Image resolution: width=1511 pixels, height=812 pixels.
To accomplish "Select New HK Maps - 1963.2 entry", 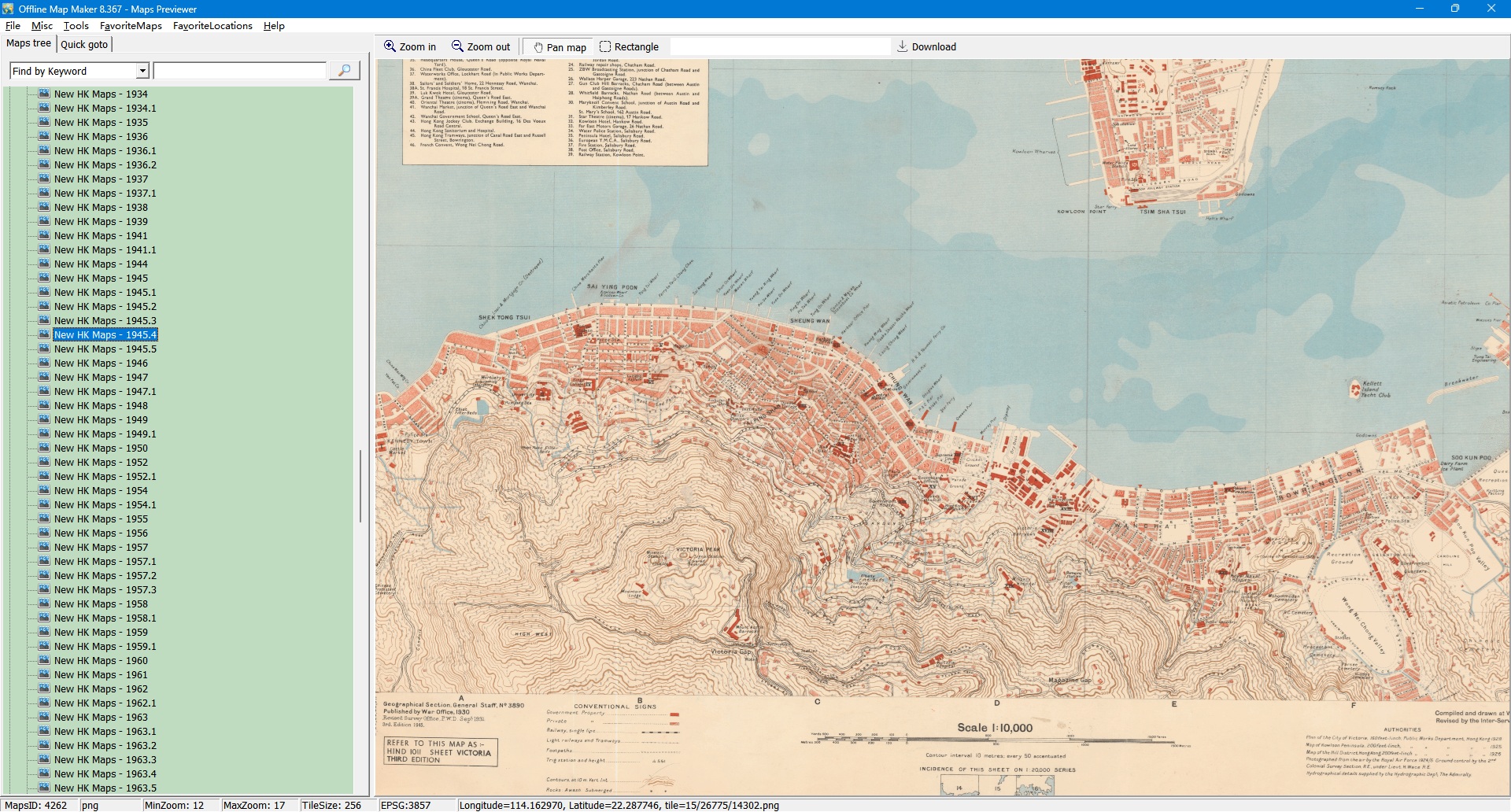I will point(105,746).
